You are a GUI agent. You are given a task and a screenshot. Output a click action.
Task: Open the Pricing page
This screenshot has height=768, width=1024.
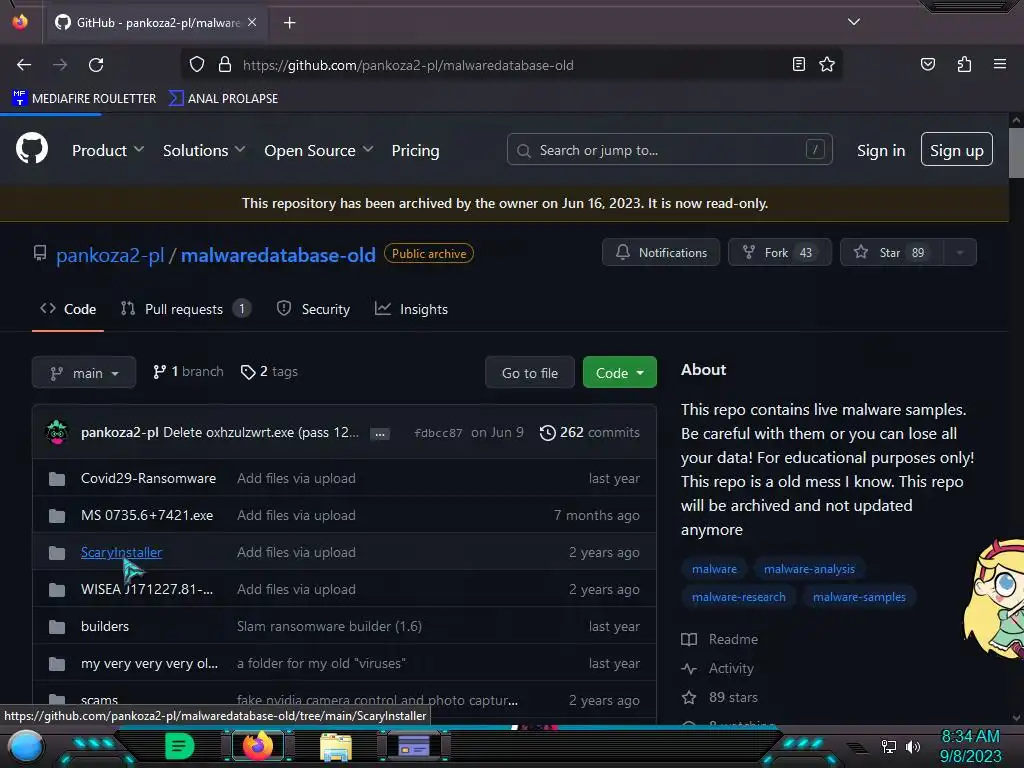415,150
